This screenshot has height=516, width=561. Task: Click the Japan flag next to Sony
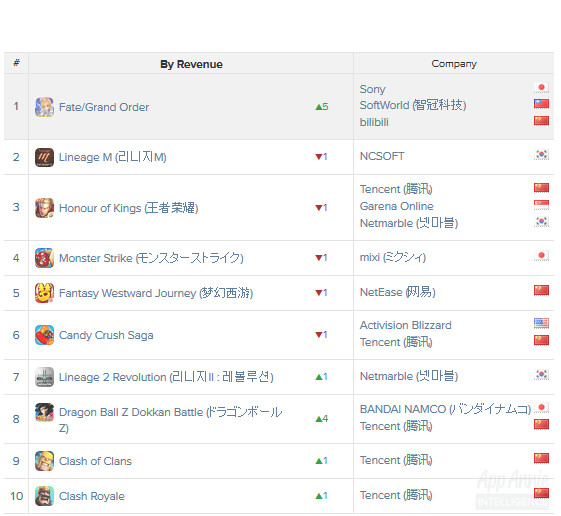click(541, 88)
